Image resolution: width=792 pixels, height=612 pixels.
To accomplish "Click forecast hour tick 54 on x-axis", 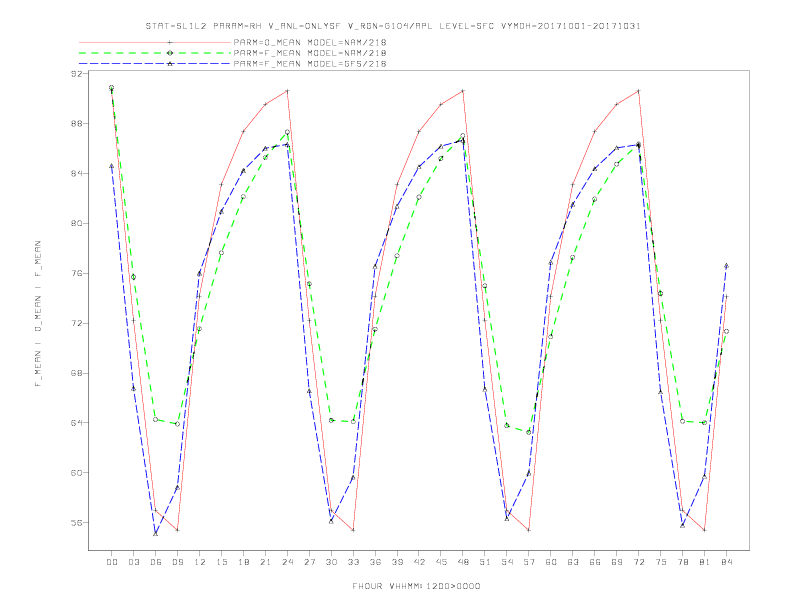I will click(x=507, y=562).
